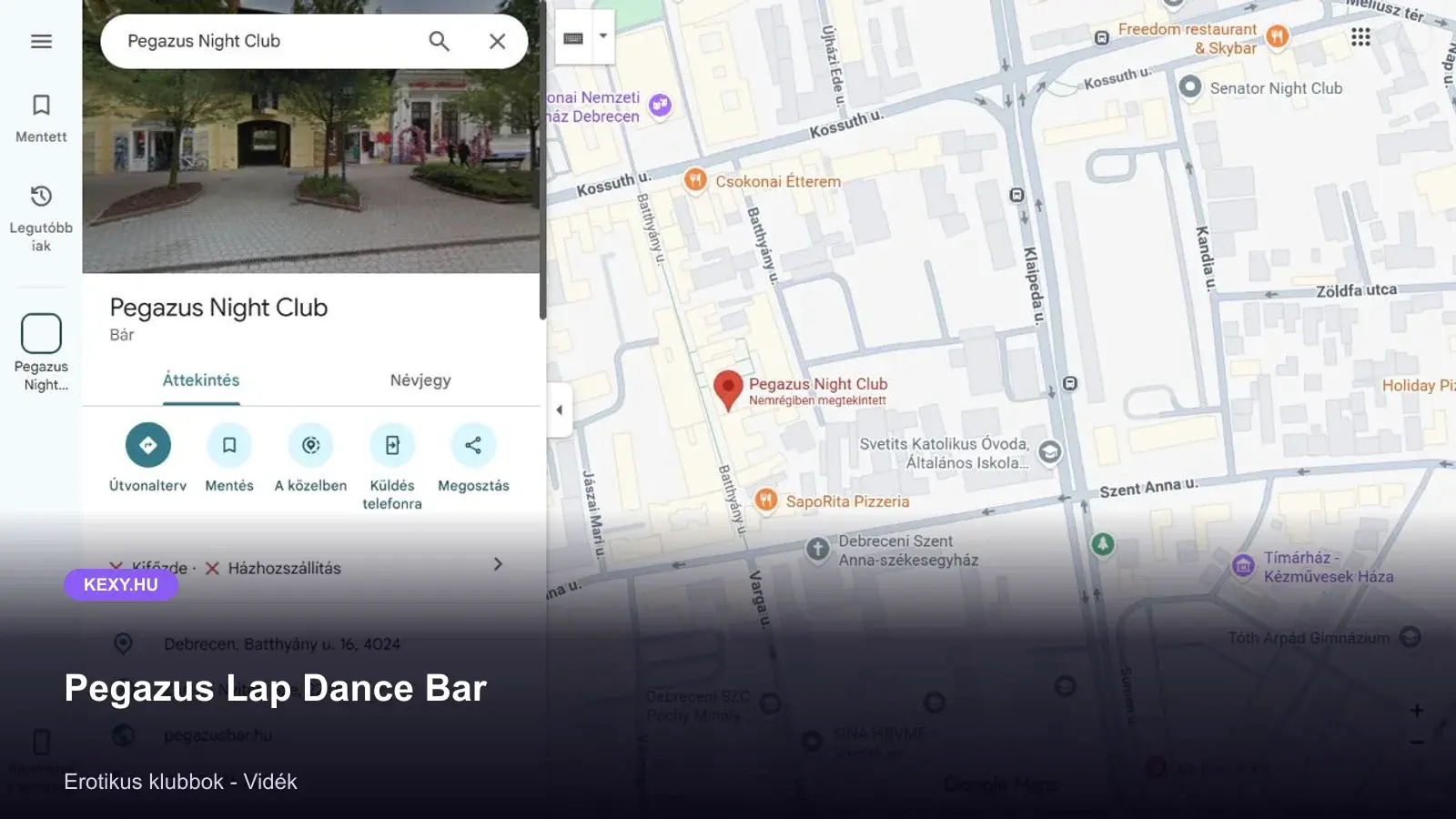Click the bus stop icon on Klaipeda u.
The height and width of the screenshot is (819, 1456).
point(1016,195)
